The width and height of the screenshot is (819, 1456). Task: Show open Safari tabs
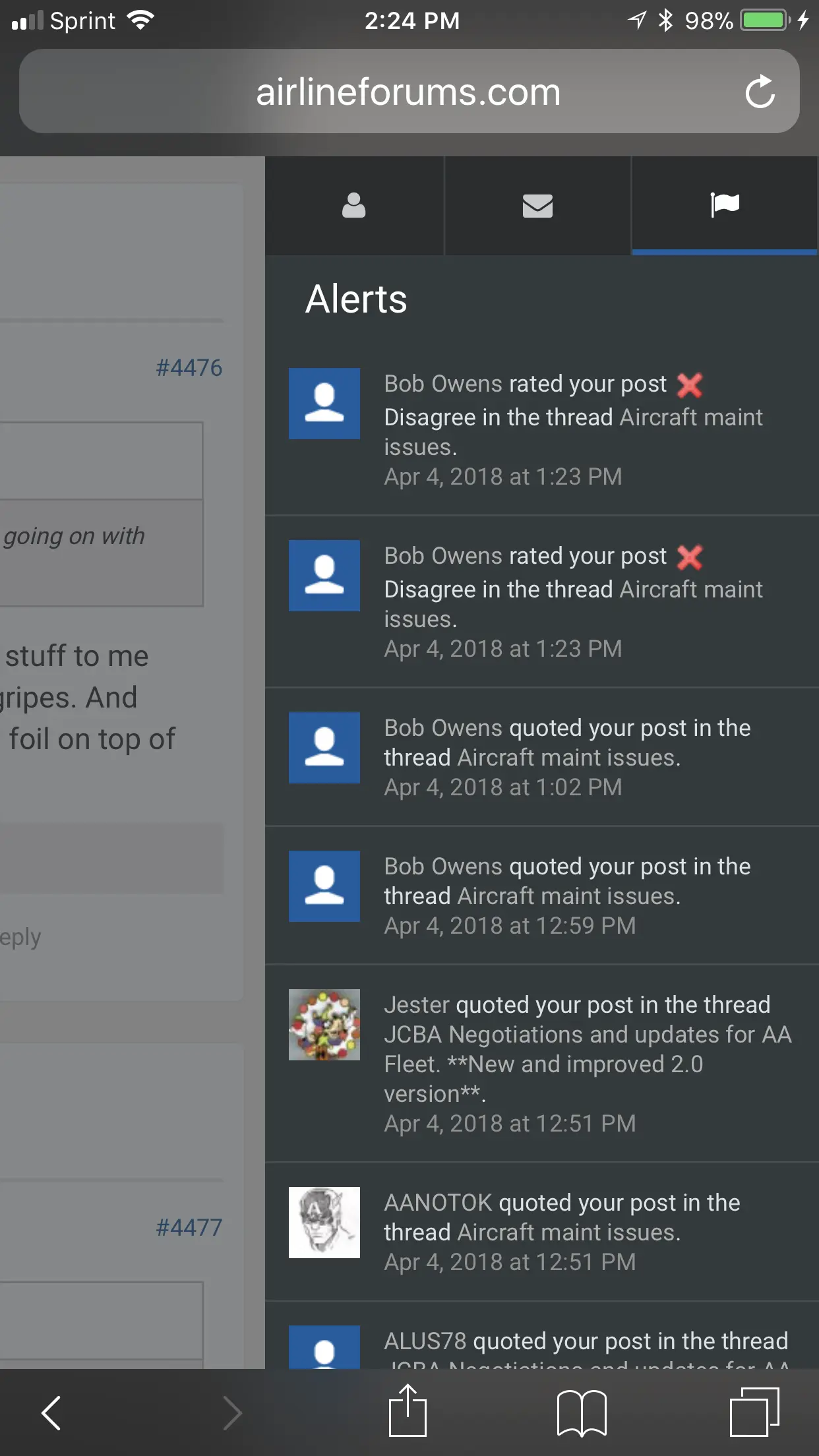[x=754, y=1412]
